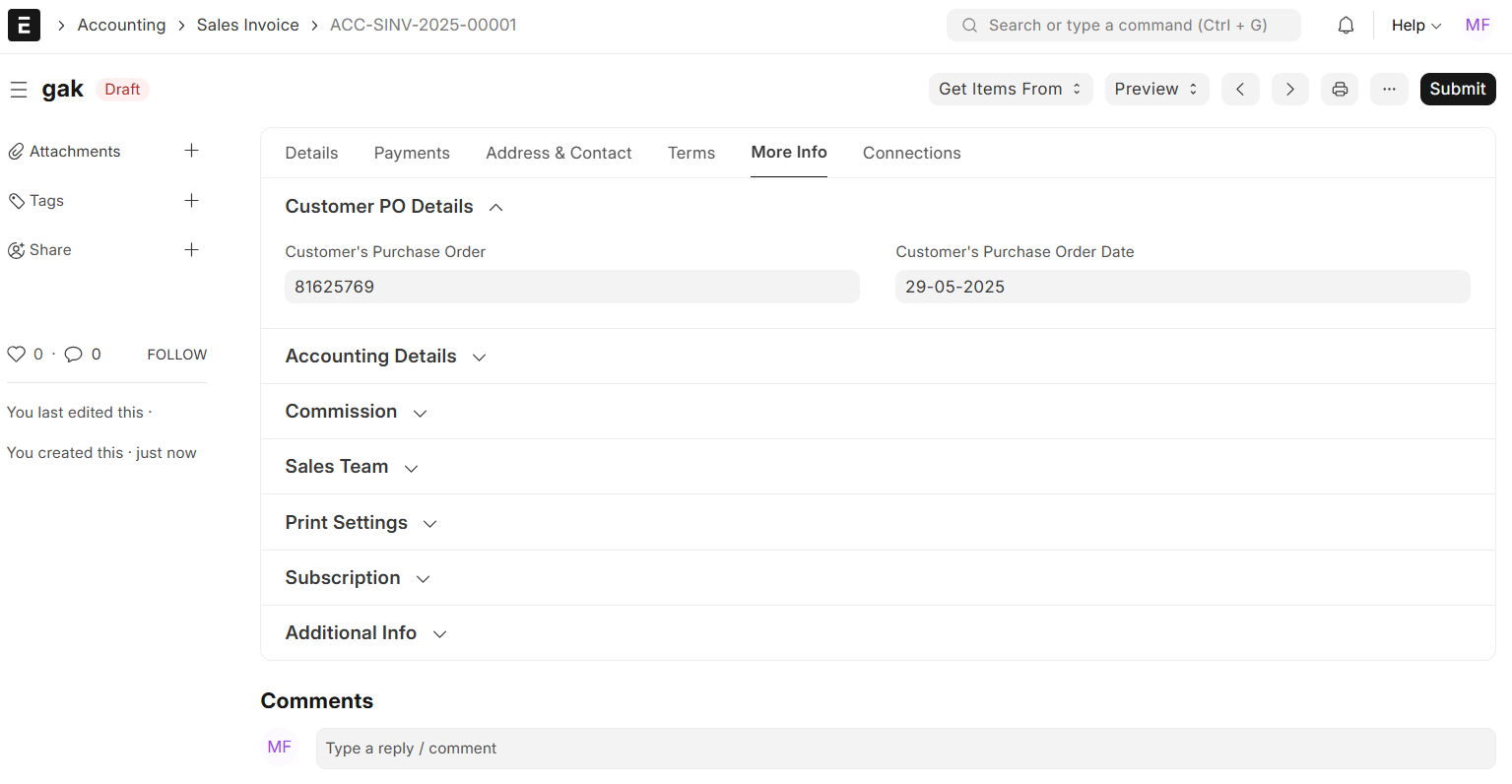Click the ERPNext home logo icon
1512x784 pixels.
(24, 25)
